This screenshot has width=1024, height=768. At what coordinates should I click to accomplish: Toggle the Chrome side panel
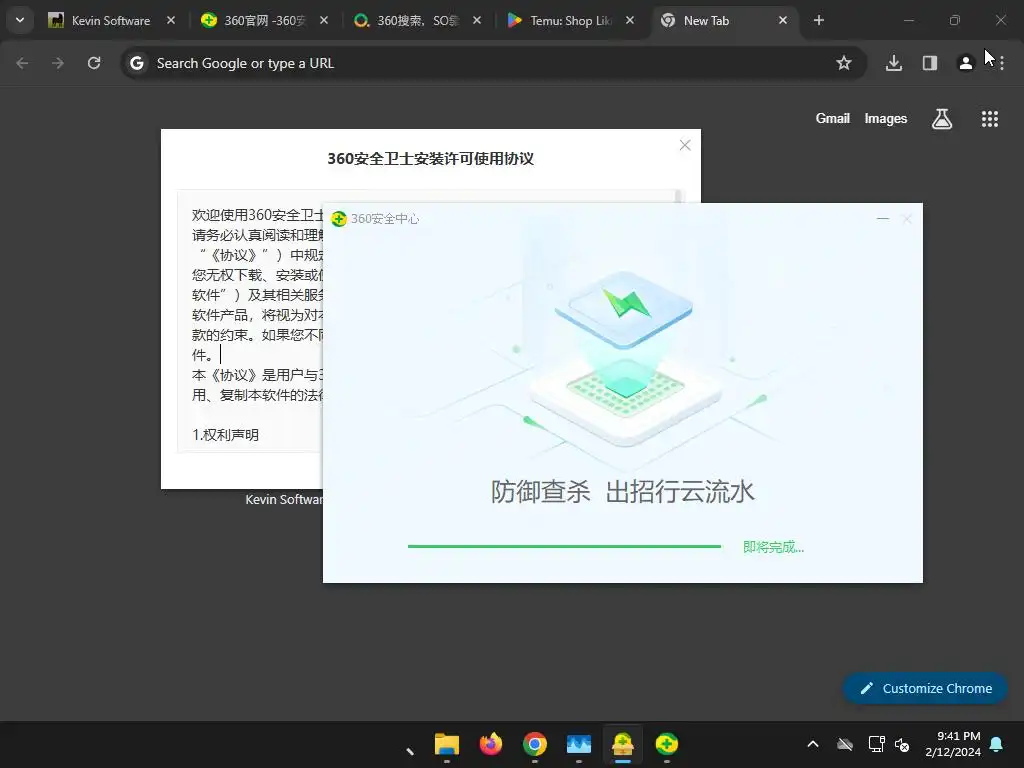point(929,63)
